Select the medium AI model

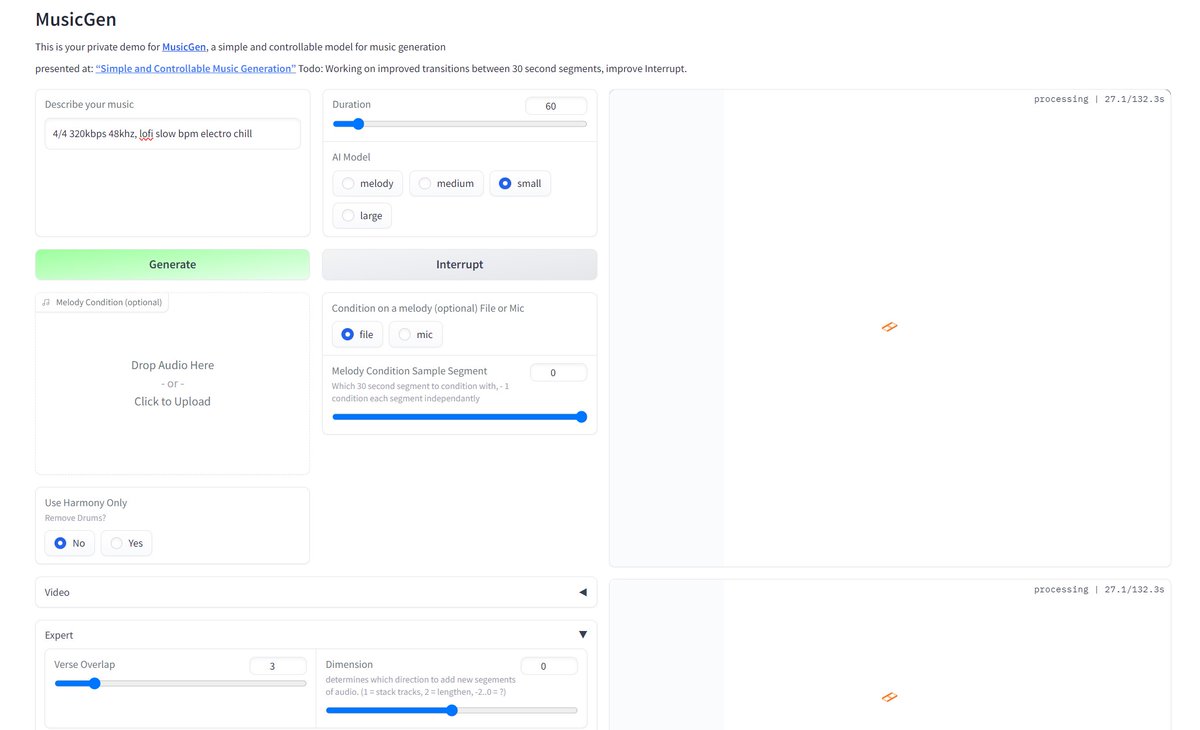[446, 183]
